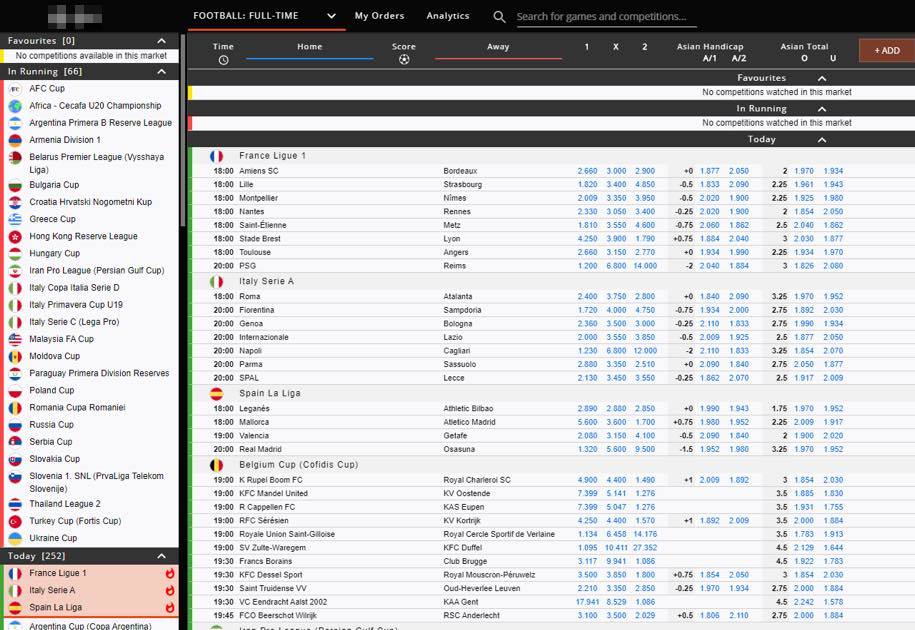The image size is (915, 630).
Task: Click the Ukraine flag icon in sidebar
Action: 15,538
